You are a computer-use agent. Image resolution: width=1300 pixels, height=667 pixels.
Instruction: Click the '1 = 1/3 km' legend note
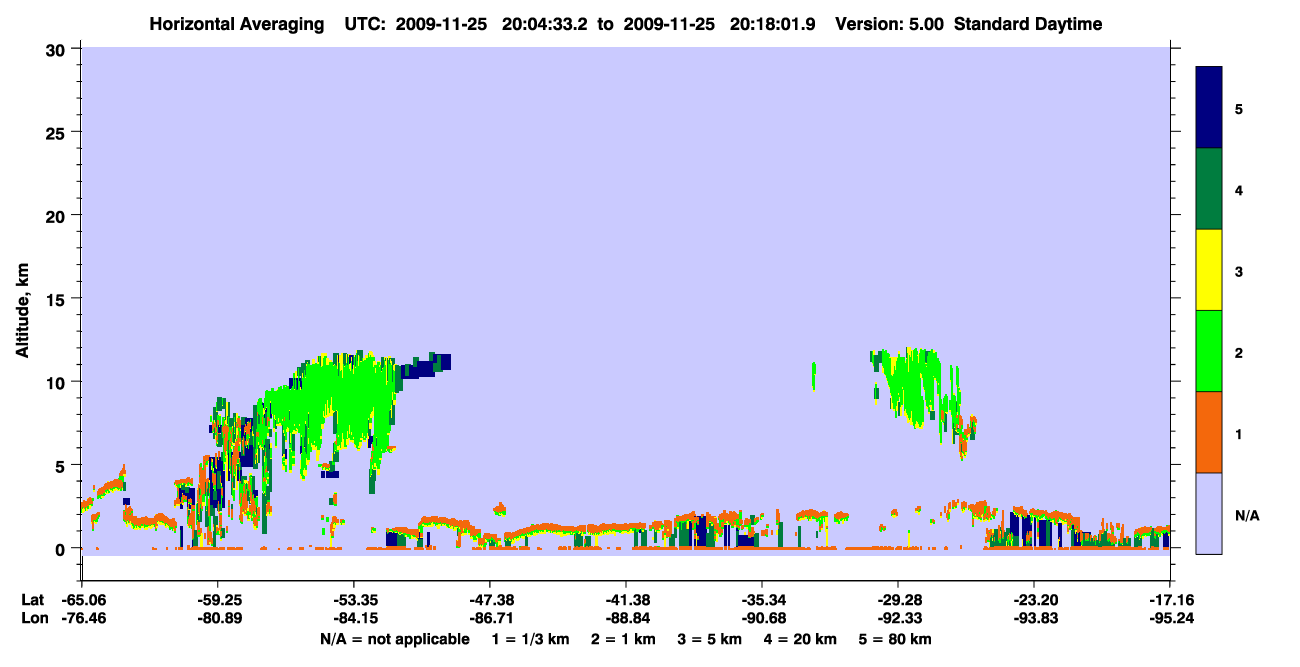pyautogui.click(x=530, y=639)
